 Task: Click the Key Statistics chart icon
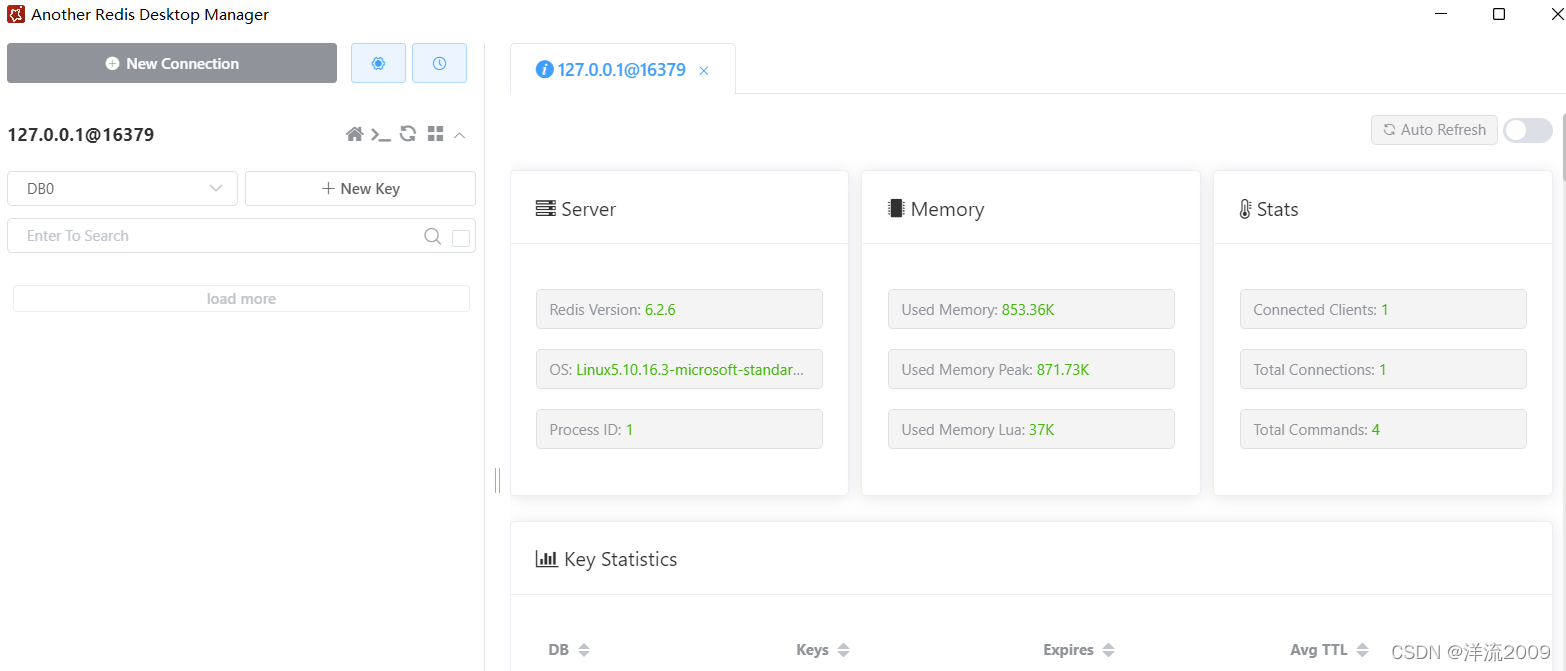tap(547, 558)
